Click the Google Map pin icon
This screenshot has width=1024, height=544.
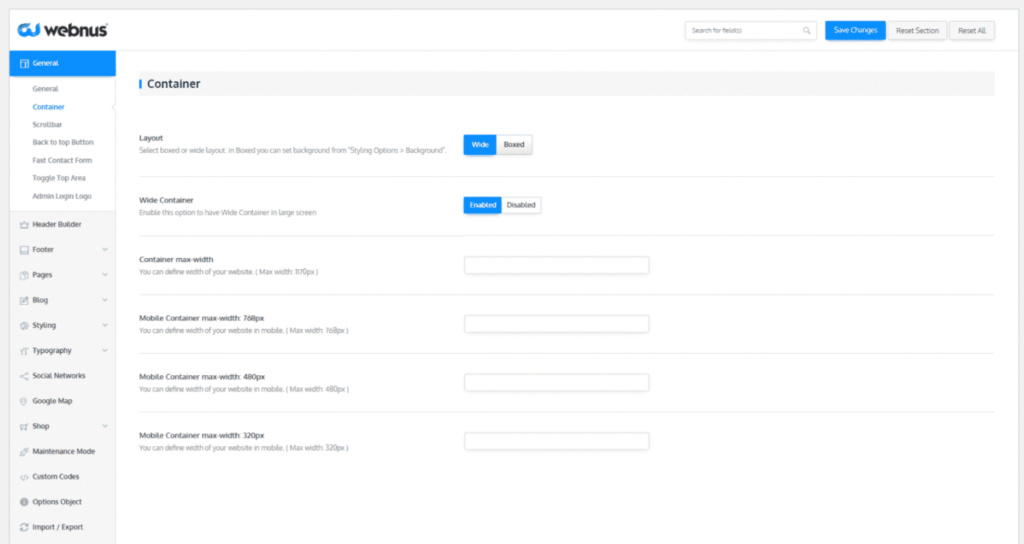tap(24, 402)
